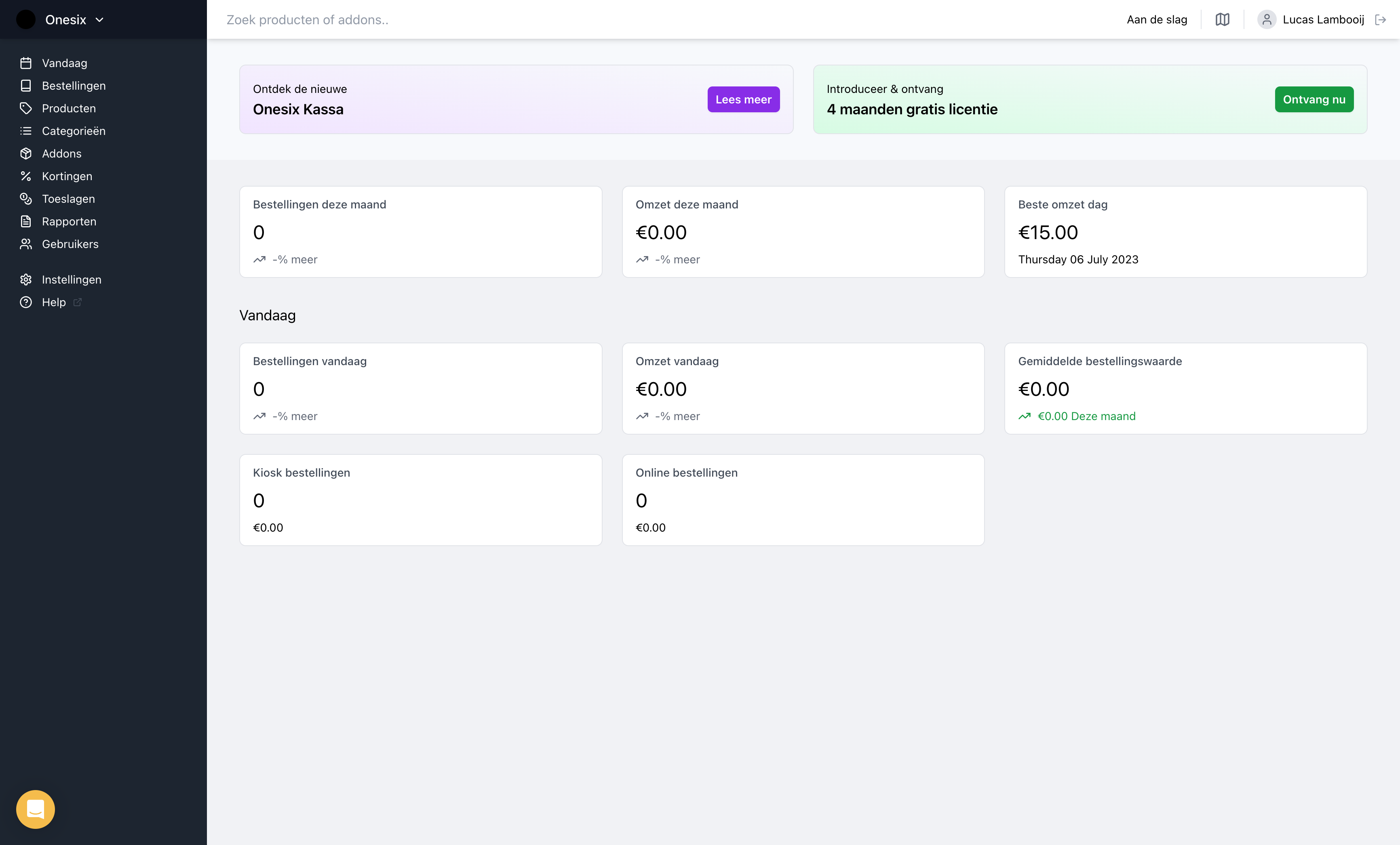Click the logout arrow icon
1400x845 pixels.
(1380, 20)
